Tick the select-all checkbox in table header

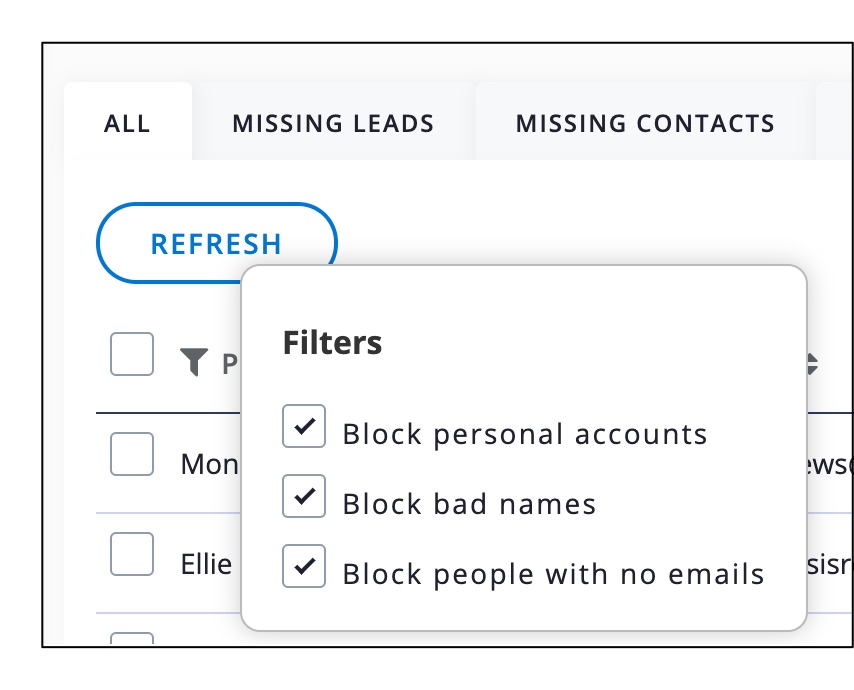132,354
